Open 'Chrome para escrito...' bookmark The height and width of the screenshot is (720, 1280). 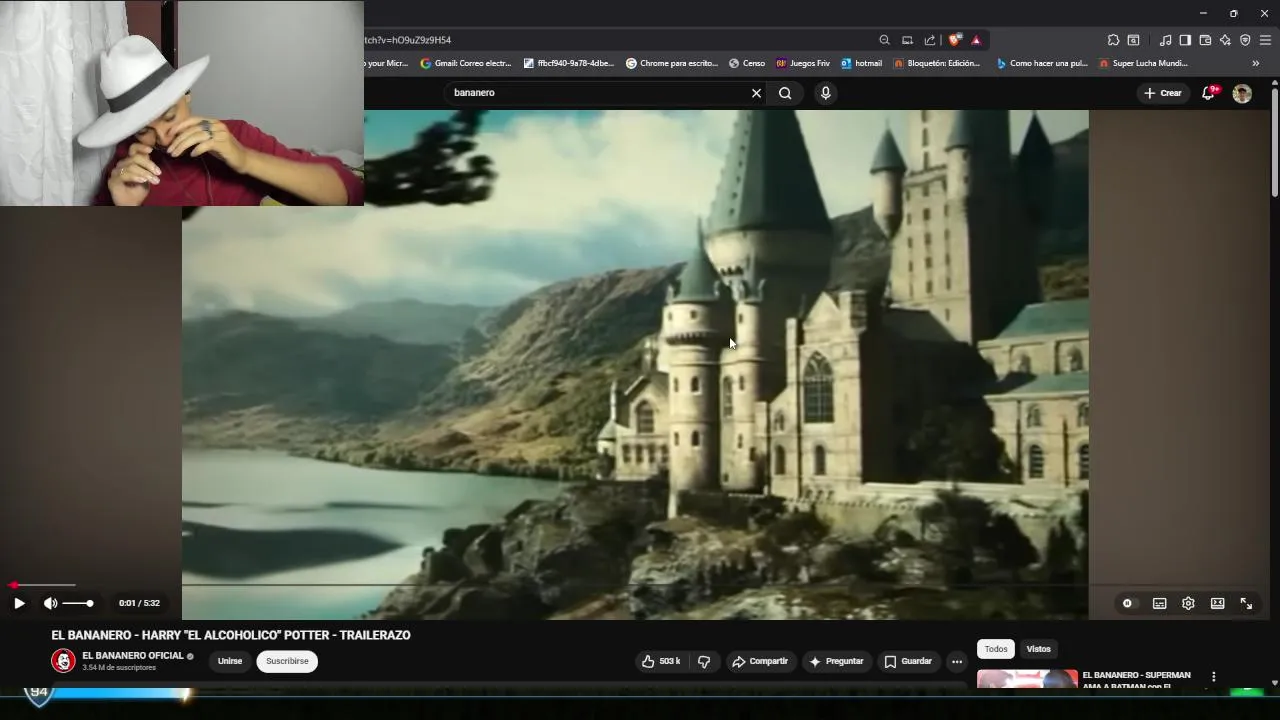pyautogui.click(x=672, y=63)
